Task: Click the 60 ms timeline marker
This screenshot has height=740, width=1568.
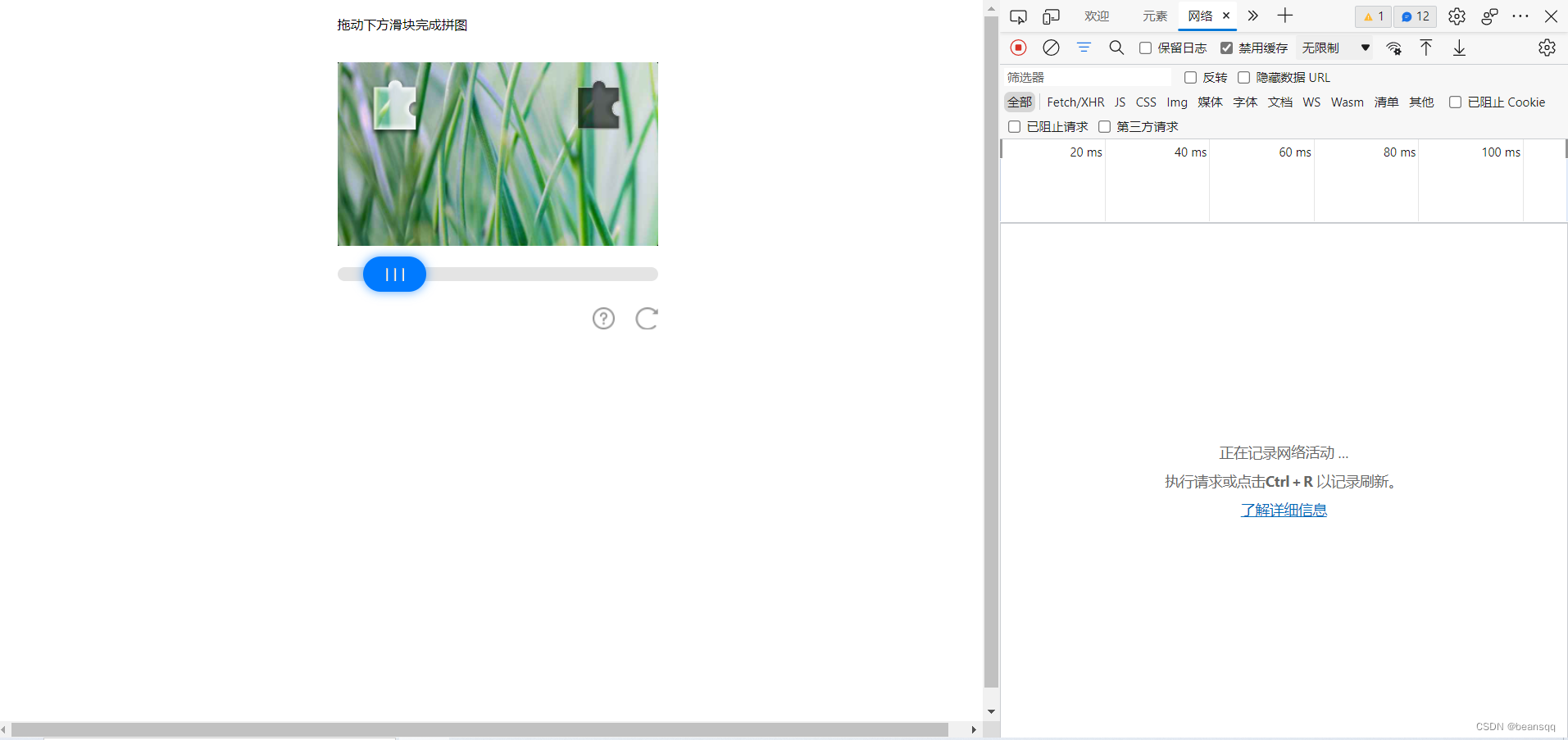Action: [x=1295, y=152]
